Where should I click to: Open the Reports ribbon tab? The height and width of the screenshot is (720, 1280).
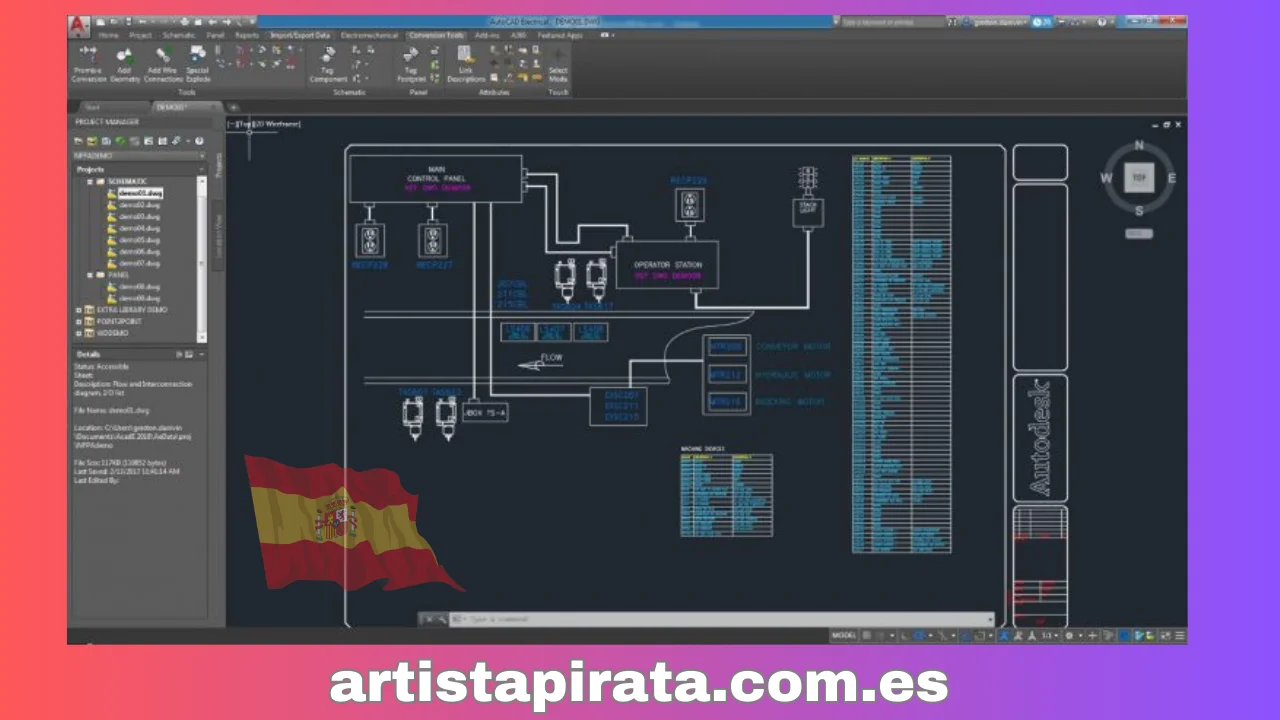(x=247, y=35)
